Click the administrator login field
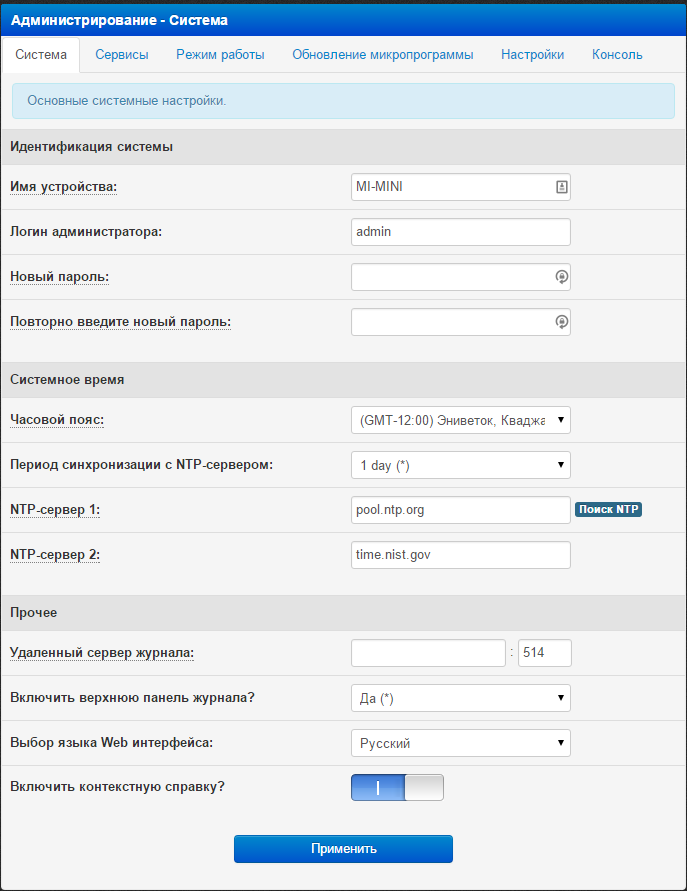This screenshot has width=687, height=891. (460, 232)
